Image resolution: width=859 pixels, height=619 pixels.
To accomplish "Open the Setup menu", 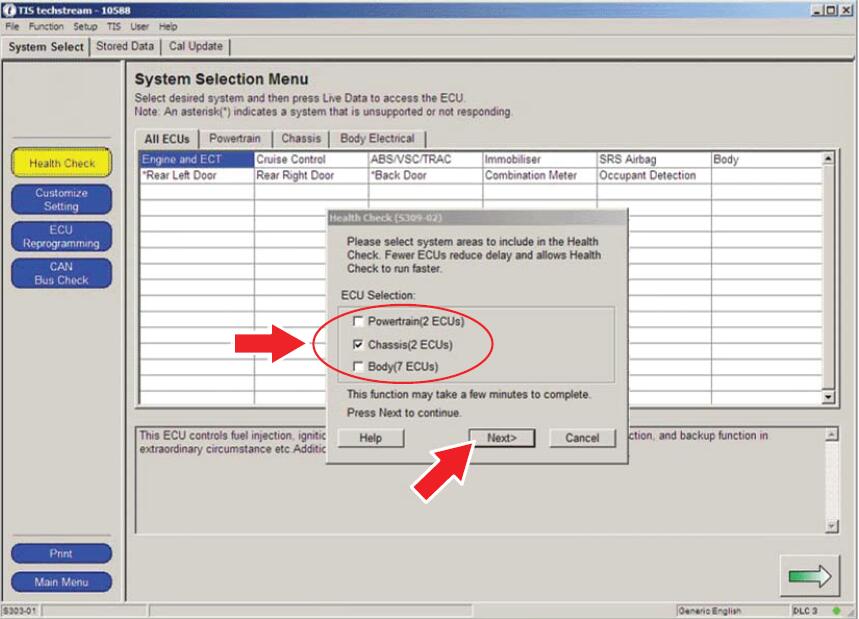I will [85, 26].
